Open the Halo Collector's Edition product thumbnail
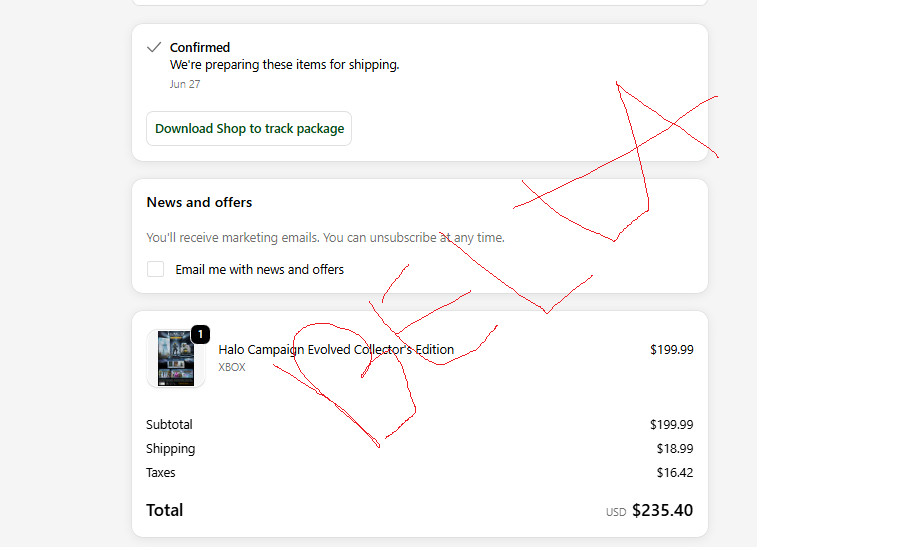Viewport: 917px width, 550px height. click(x=175, y=358)
